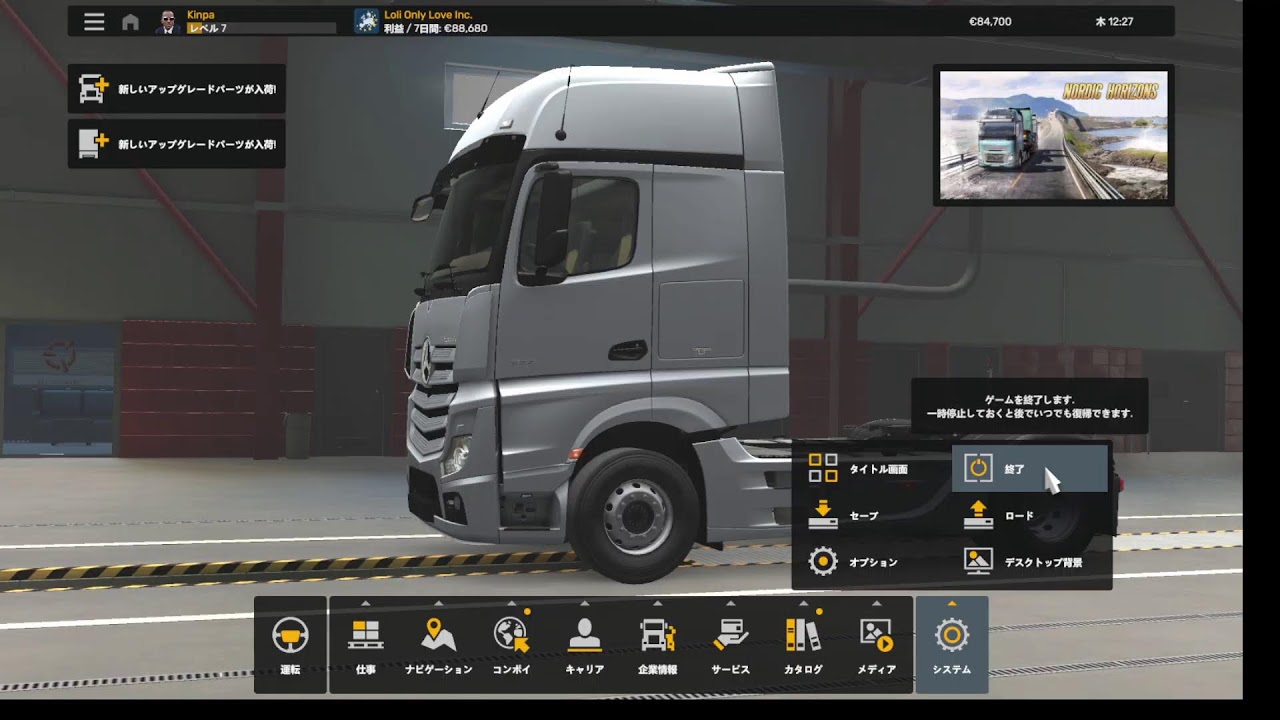
Task: Expand the カタログ menu arrow
Action: pyautogui.click(x=804, y=603)
